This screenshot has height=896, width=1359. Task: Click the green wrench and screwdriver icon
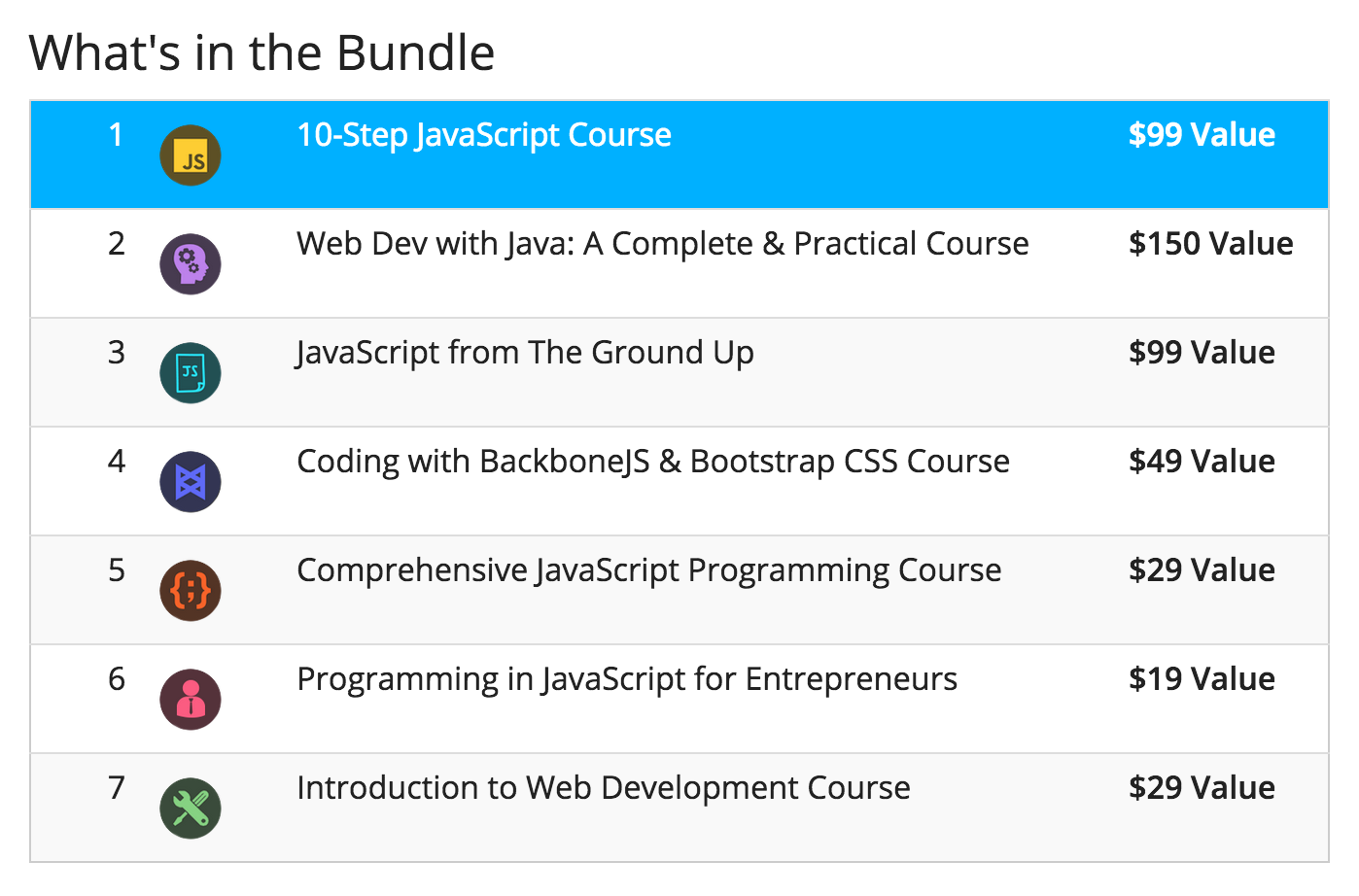pyautogui.click(x=191, y=809)
